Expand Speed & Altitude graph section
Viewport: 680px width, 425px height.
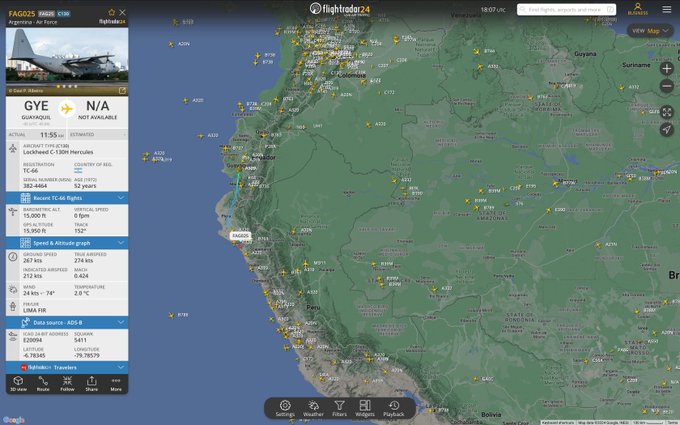(67, 243)
